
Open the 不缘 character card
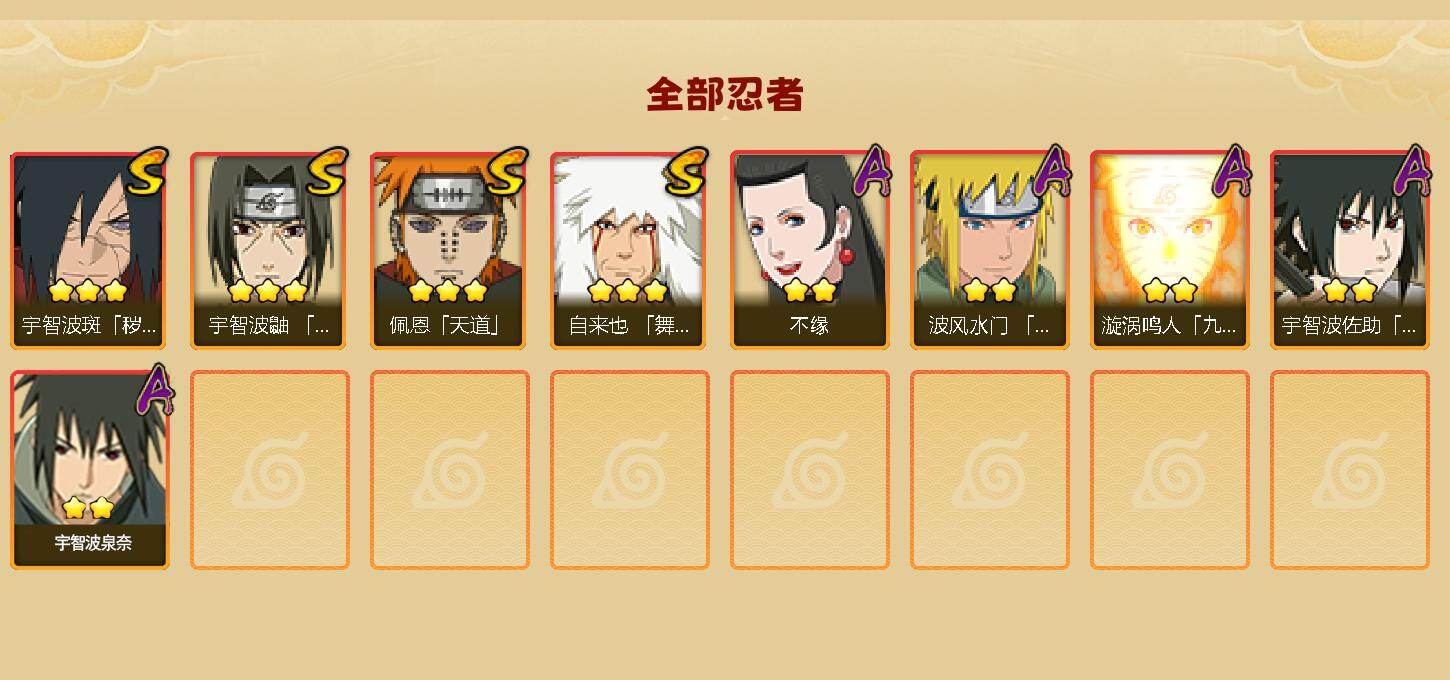(x=808, y=250)
